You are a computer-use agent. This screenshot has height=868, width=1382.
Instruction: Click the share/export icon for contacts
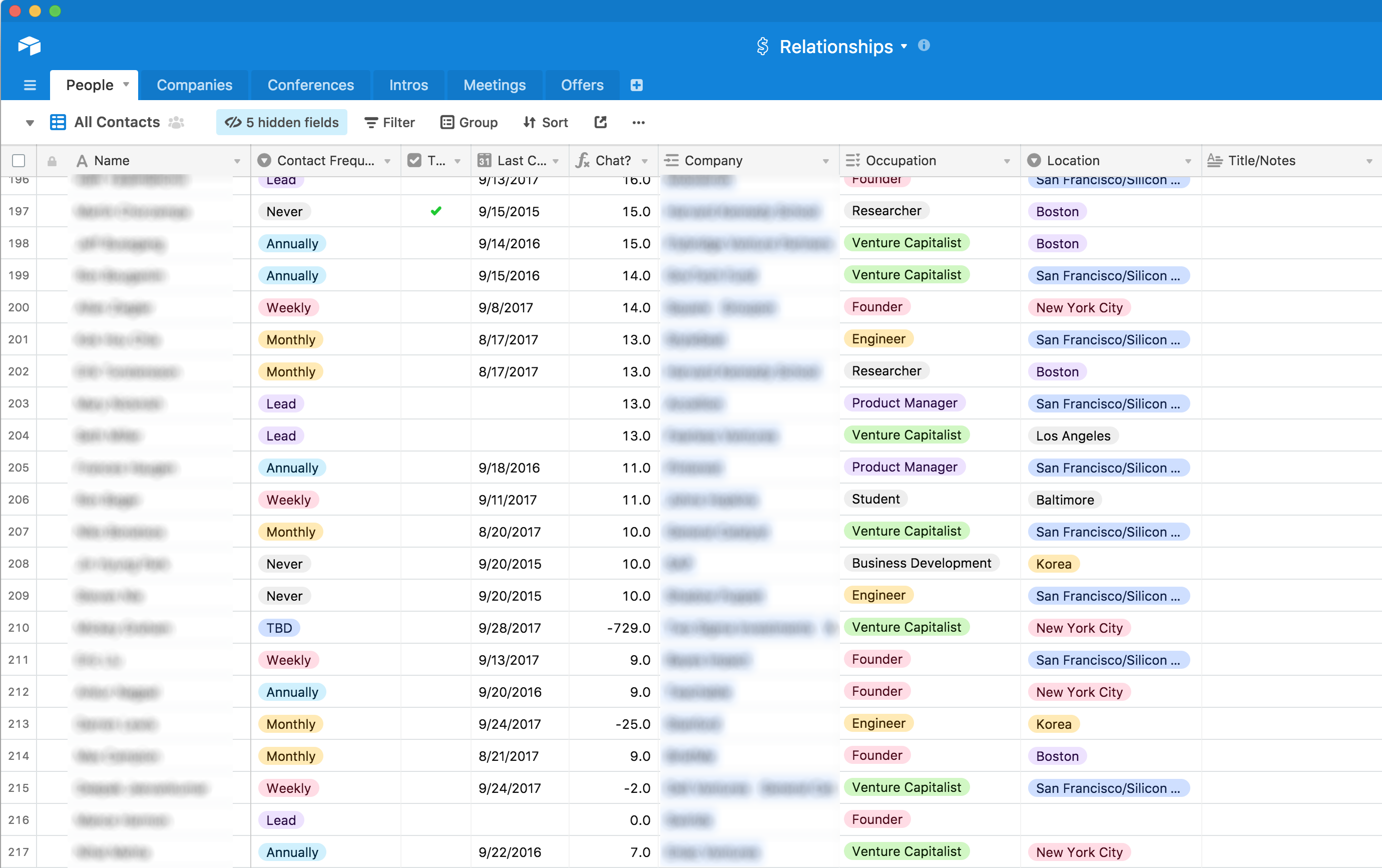pos(600,122)
